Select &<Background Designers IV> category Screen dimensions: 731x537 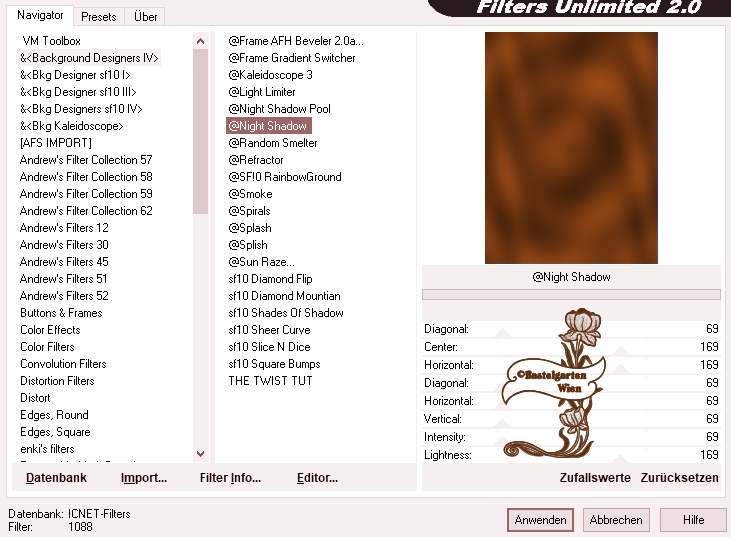coord(90,58)
